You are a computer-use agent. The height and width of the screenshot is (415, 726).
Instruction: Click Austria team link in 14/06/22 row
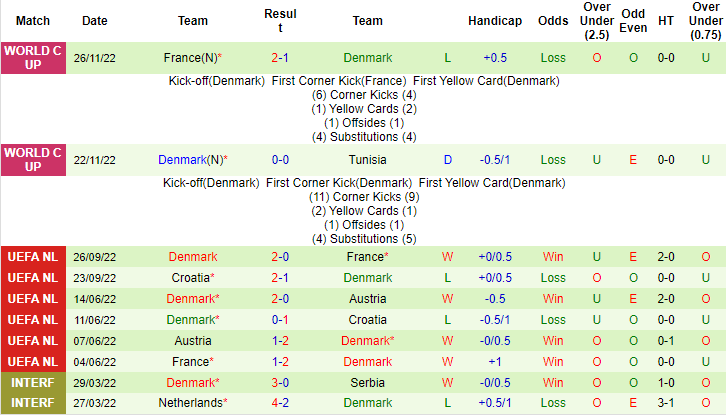(x=367, y=299)
